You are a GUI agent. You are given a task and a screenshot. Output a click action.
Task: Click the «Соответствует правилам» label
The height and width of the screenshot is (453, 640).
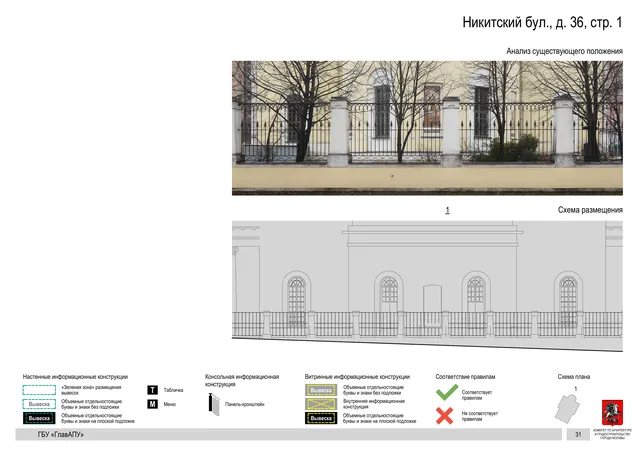tap(477, 395)
